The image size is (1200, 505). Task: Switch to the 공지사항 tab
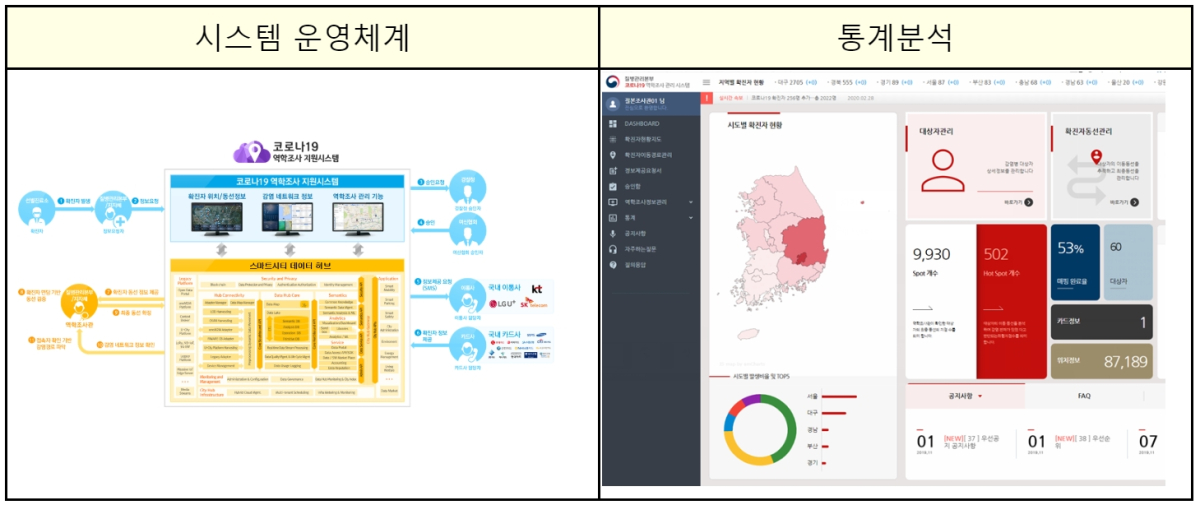click(963, 395)
